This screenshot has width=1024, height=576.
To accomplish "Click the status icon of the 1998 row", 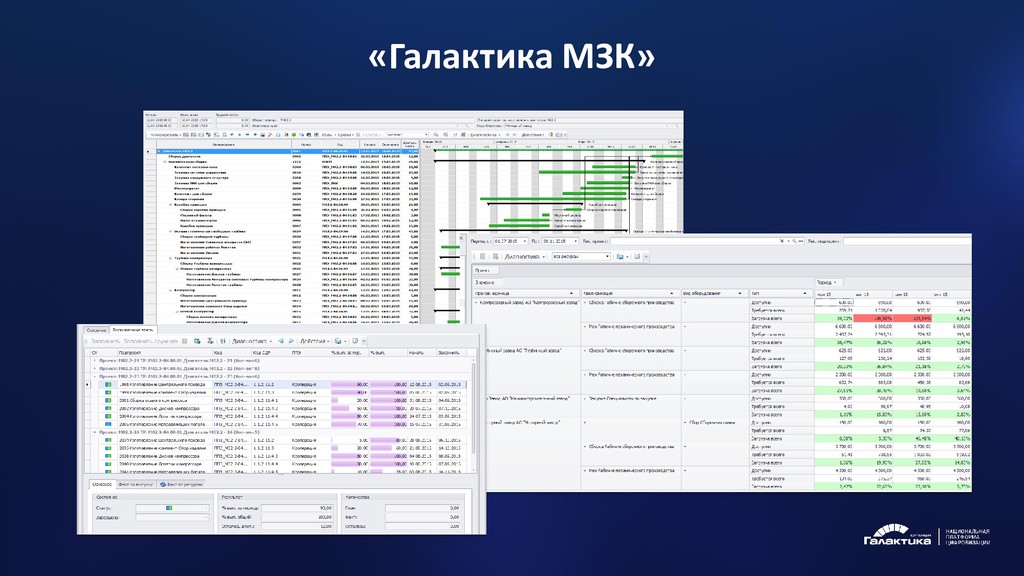I will 108,385.
